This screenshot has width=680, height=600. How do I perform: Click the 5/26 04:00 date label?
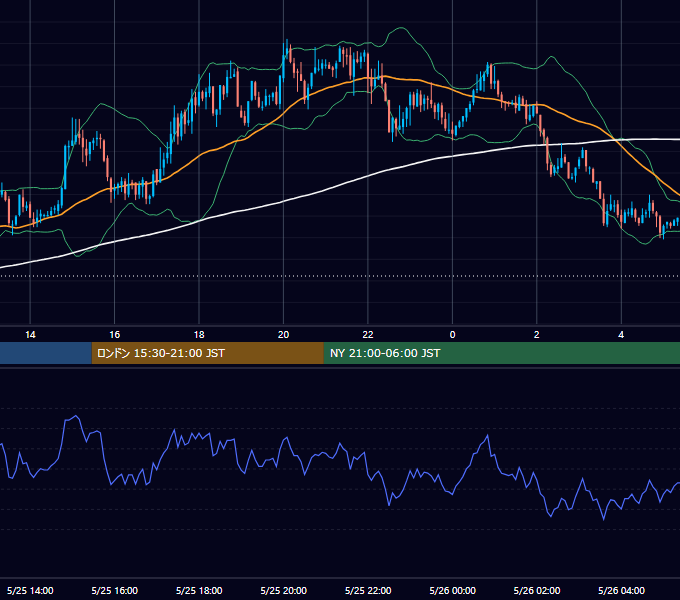click(621, 590)
